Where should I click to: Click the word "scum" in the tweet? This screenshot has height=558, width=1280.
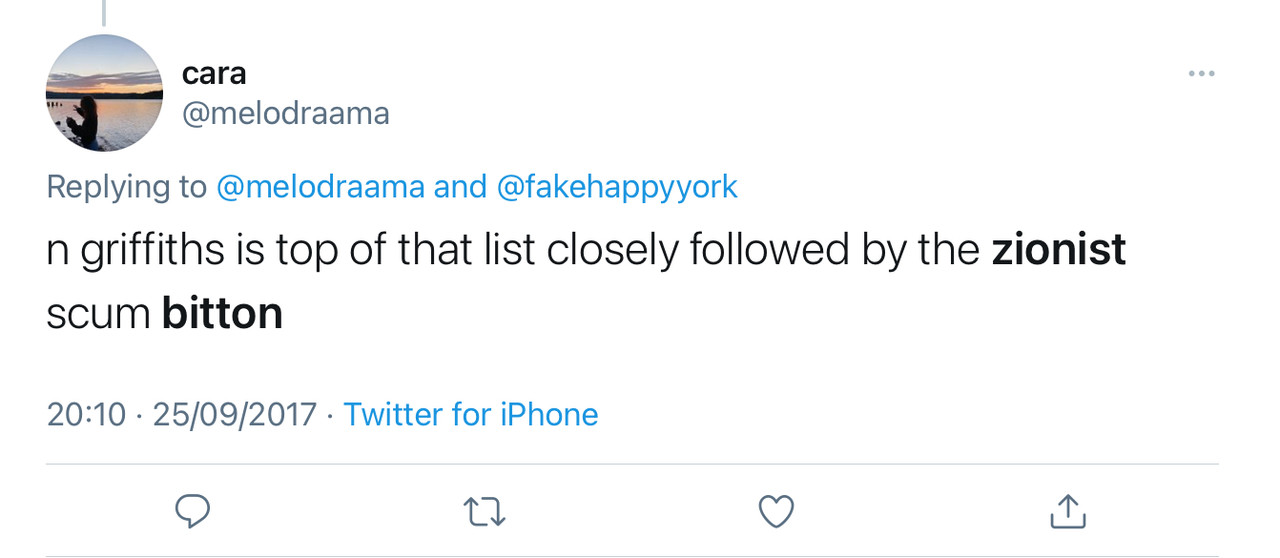(x=98, y=314)
